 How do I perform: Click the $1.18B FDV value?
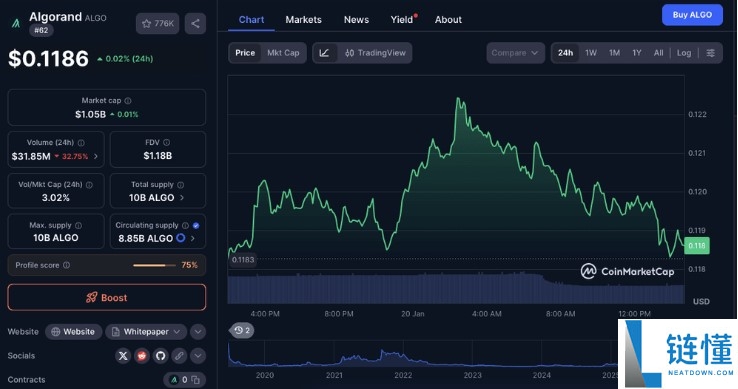coord(158,156)
